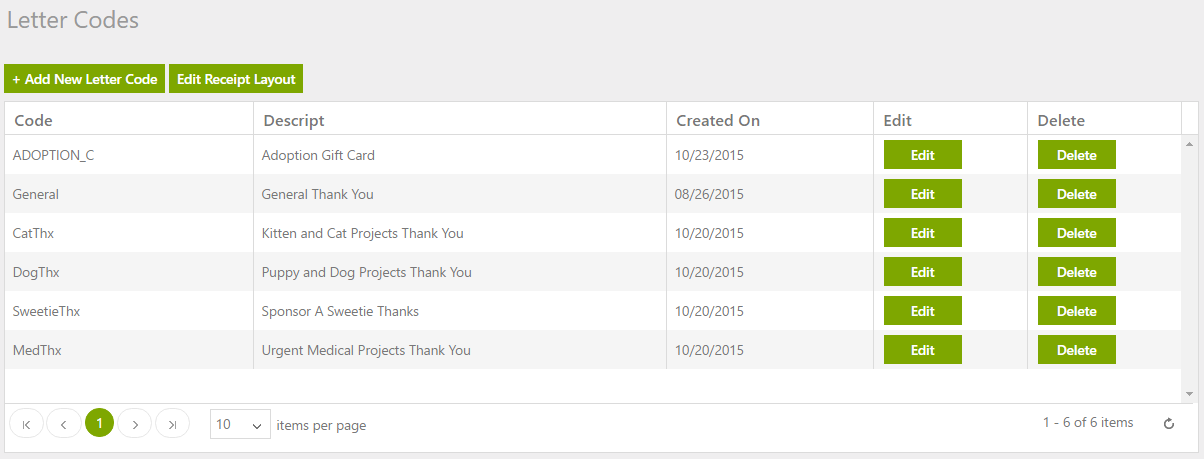Refresh the letter codes grid
The height and width of the screenshot is (459, 1204).
[x=1169, y=424]
